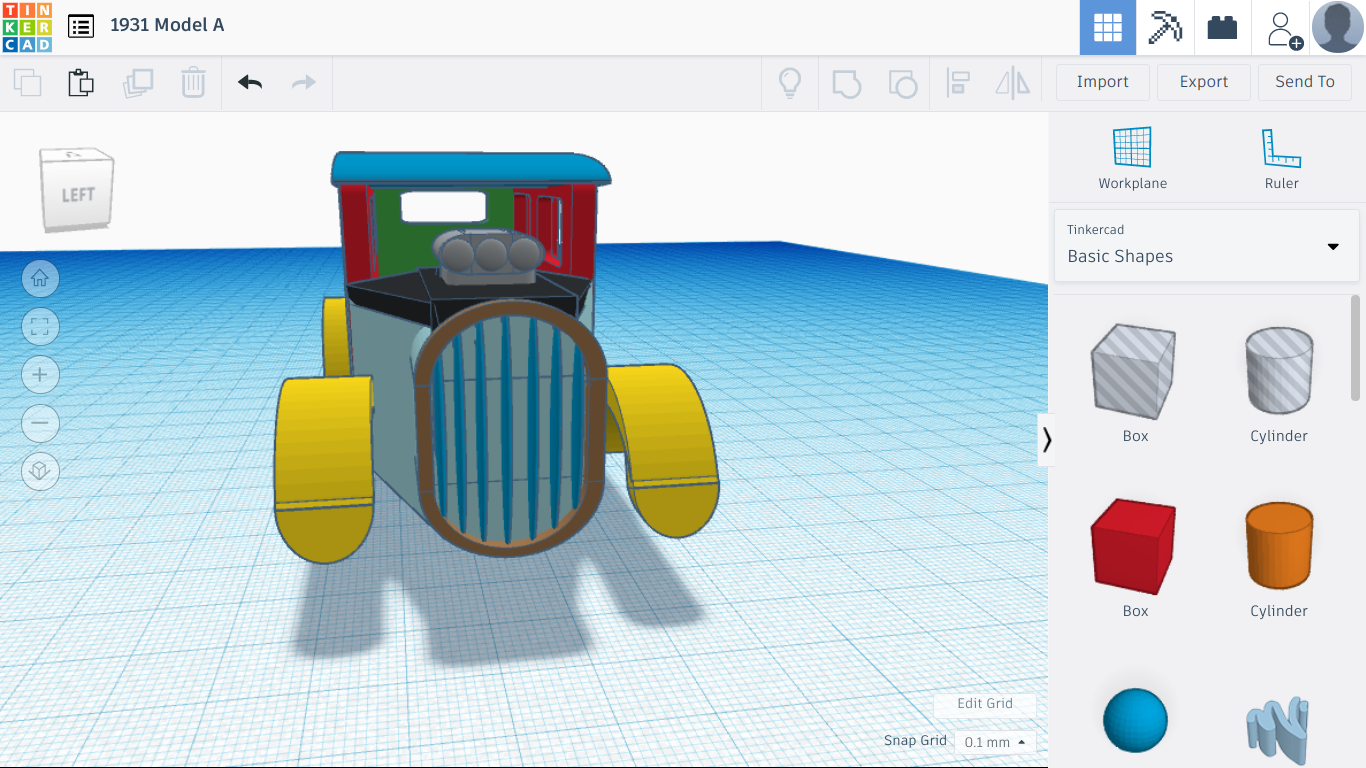Redo the last action
Screen dimensions: 1366x768
[304, 82]
